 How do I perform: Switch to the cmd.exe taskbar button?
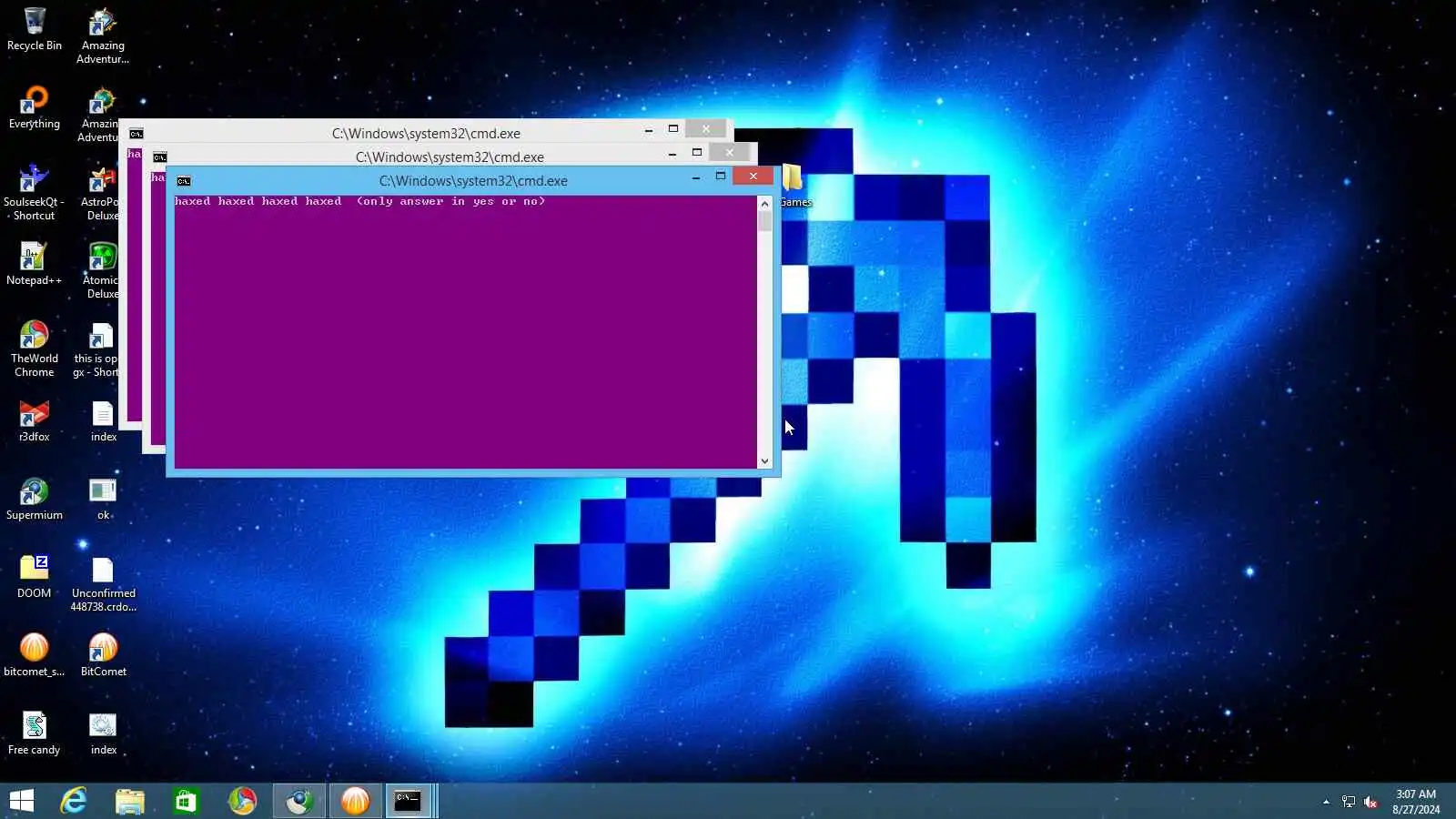tap(408, 801)
